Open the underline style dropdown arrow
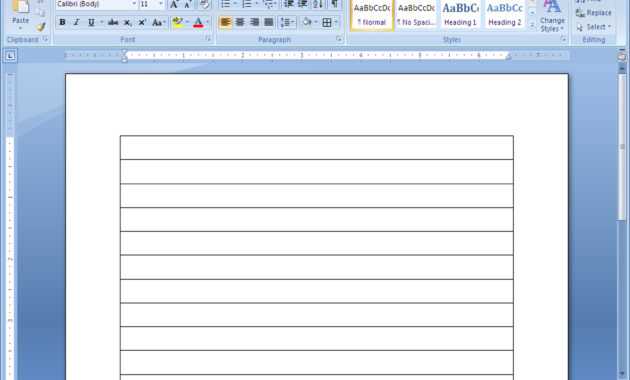Image resolution: width=630 pixels, height=380 pixels. pos(102,22)
